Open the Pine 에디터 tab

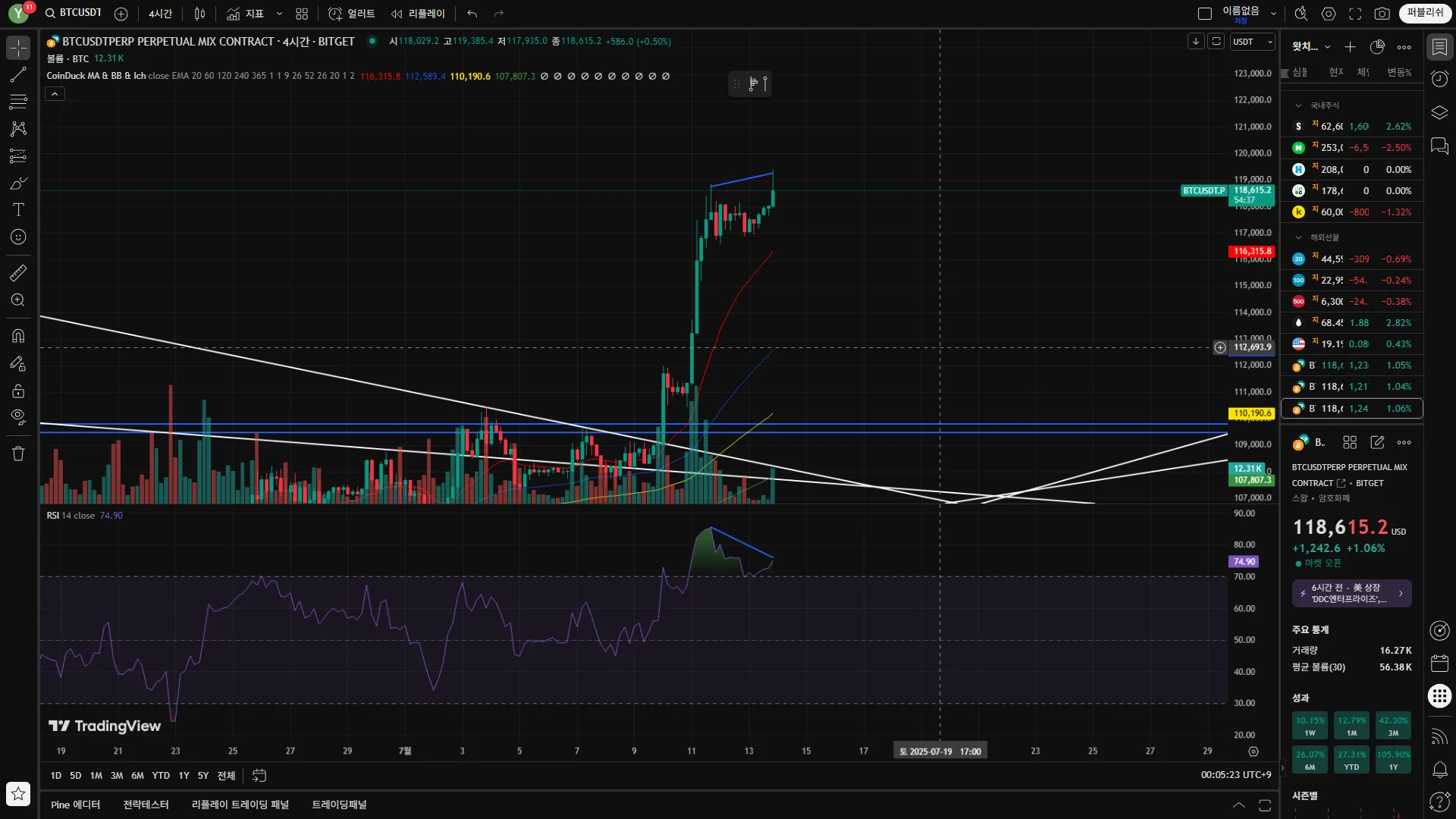(75, 805)
